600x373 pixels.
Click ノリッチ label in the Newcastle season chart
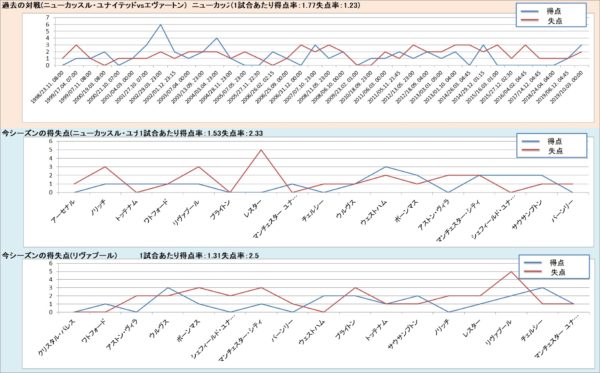(99, 208)
